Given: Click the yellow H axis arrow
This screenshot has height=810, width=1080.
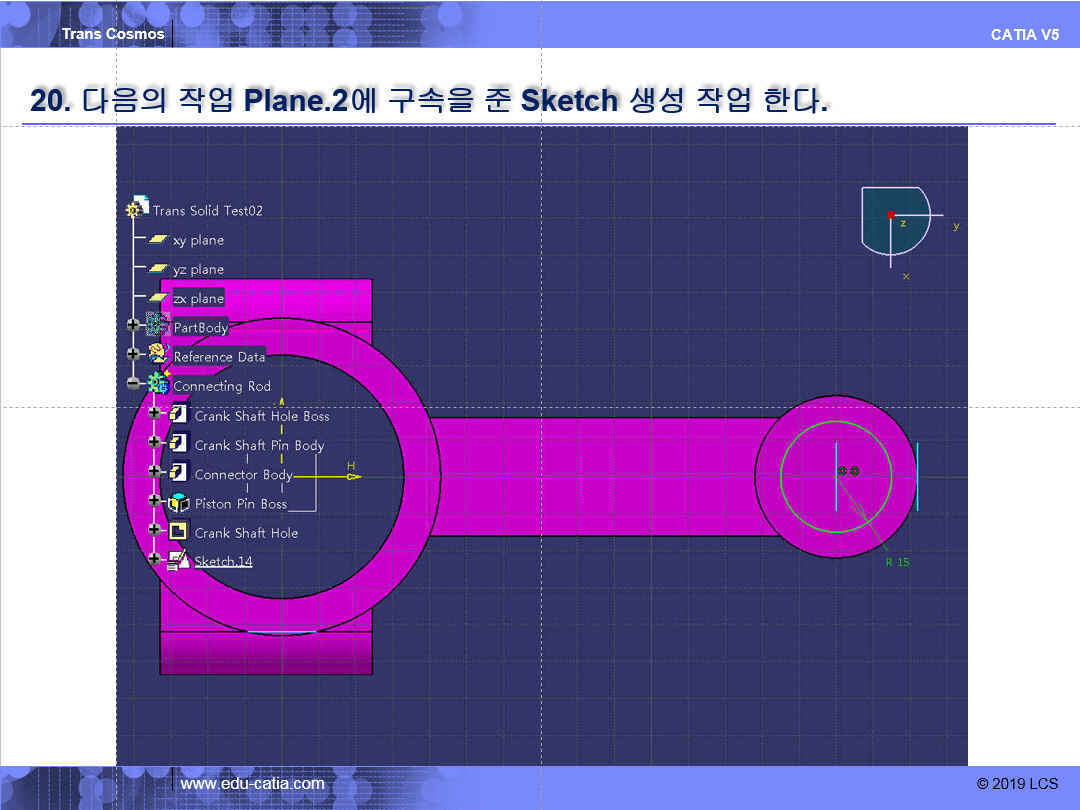Looking at the screenshot, I should [x=352, y=476].
